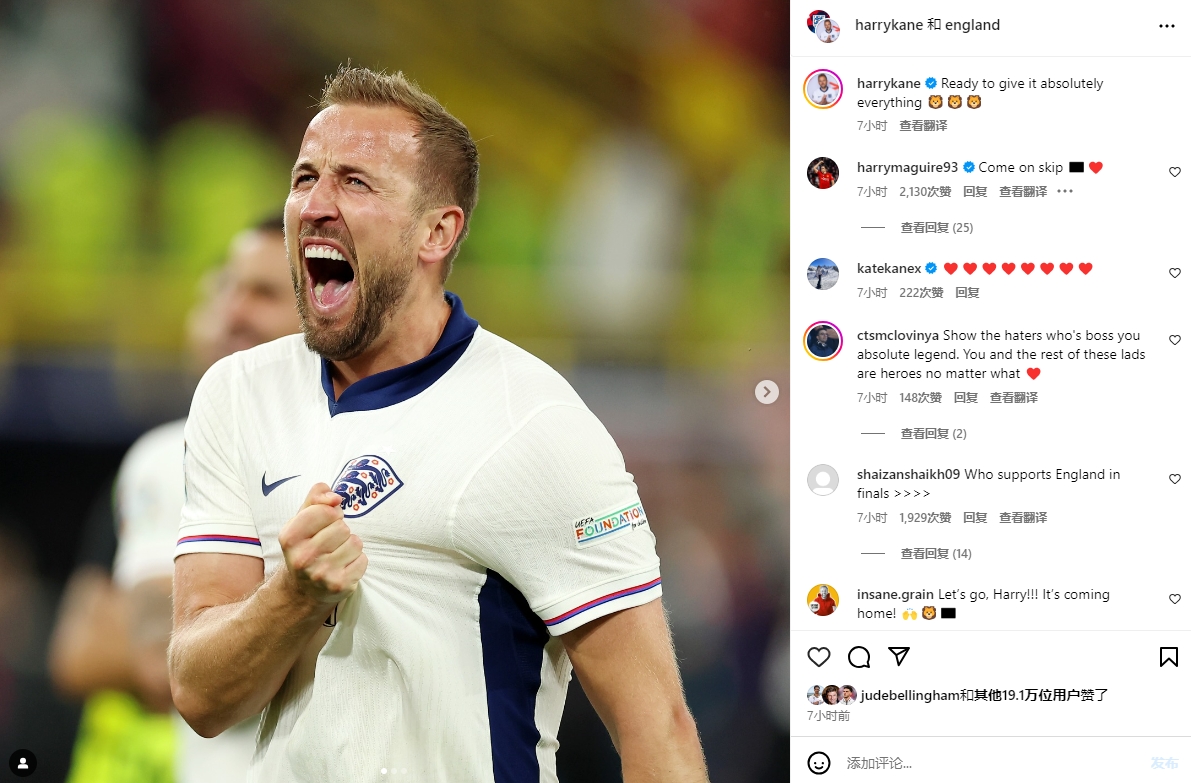Screen dimensions: 1191x783
Task: Expand 14 replies under shaizanshaikh09 comment
Action: [x=936, y=554]
